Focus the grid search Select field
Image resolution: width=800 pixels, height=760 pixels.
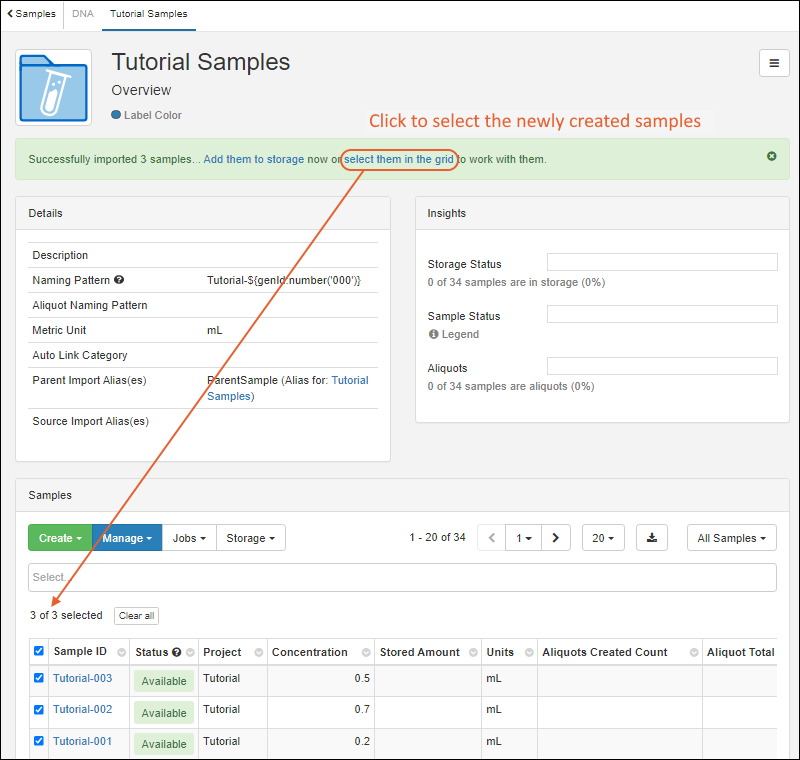click(x=400, y=577)
